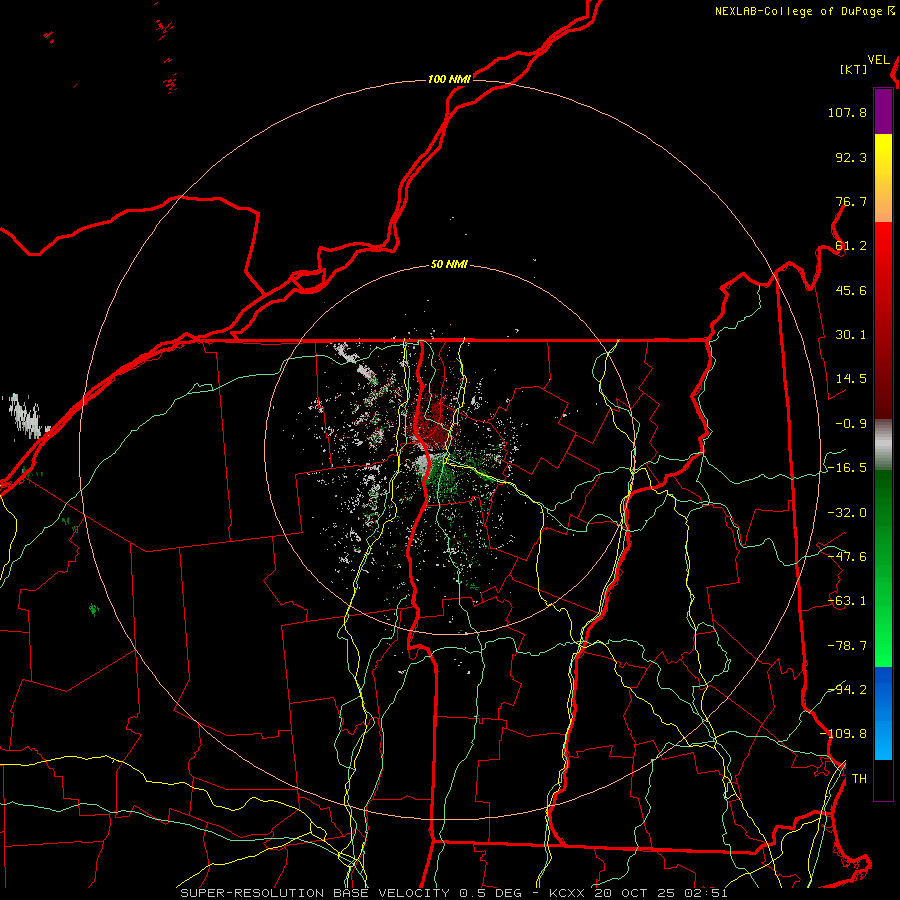Screen dimensions: 900x900
Task: Click the -63.1 velocity legend value
Action: click(x=847, y=601)
